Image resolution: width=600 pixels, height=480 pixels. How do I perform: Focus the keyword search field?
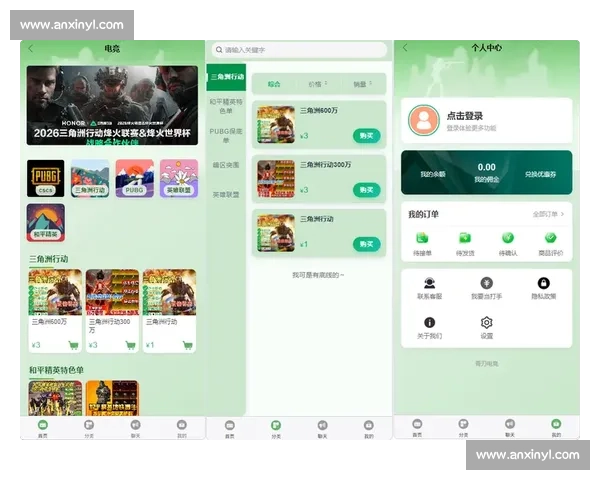coord(299,50)
